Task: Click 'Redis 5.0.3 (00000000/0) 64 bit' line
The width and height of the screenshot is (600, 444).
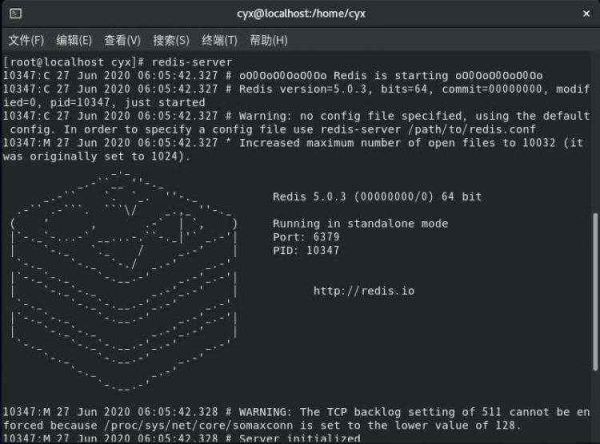Action: click(x=377, y=197)
